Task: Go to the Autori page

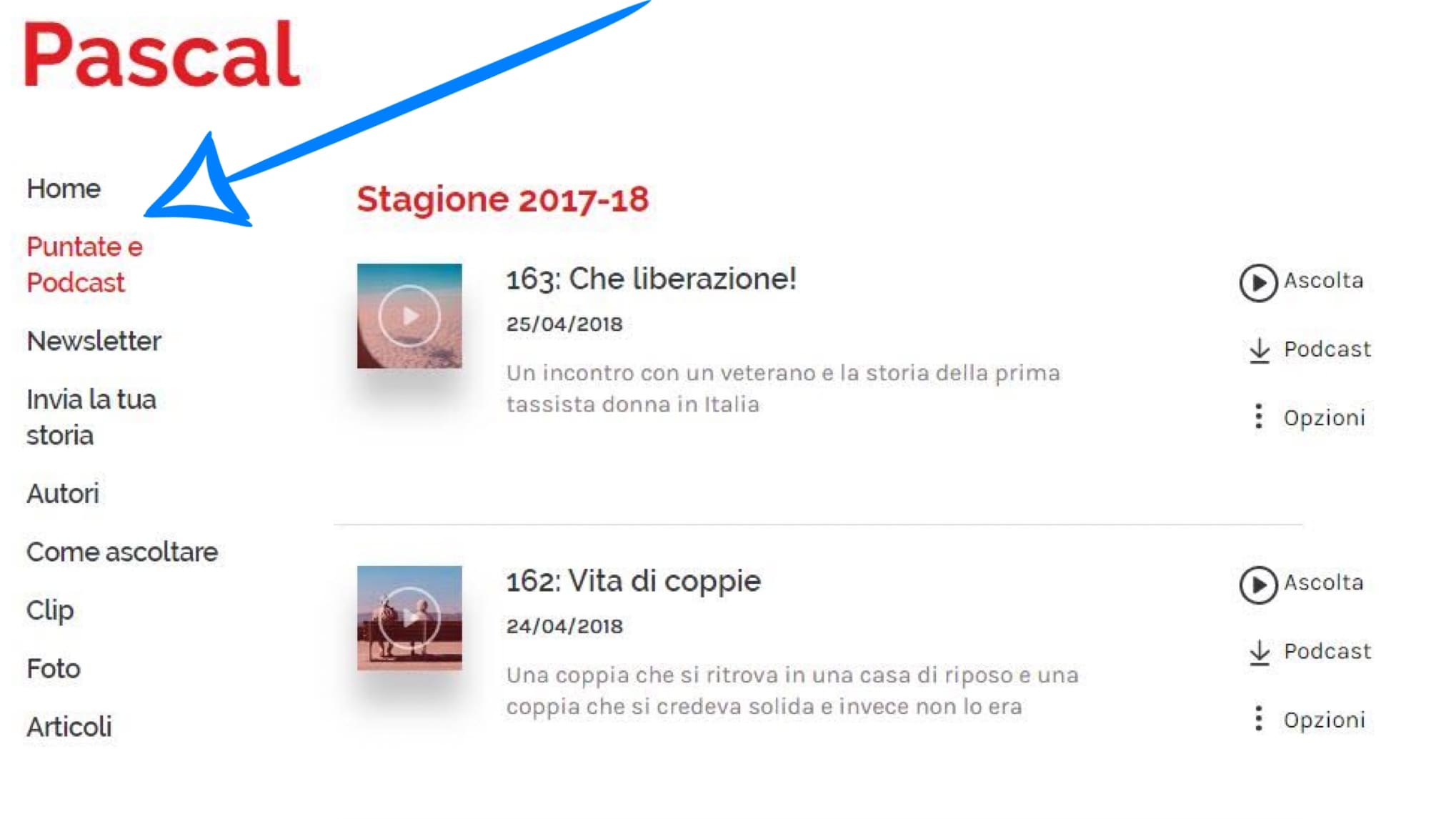Action: [63, 494]
